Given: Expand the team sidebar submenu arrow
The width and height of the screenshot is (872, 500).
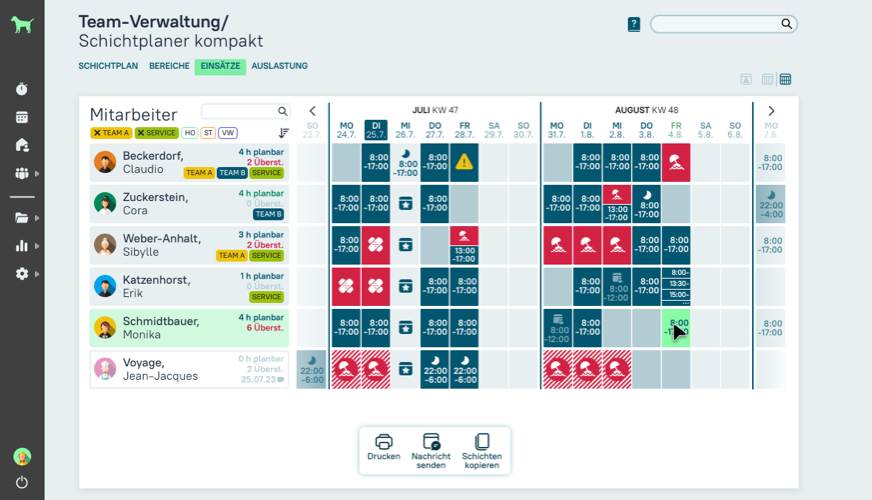Looking at the screenshot, I should pos(37,173).
